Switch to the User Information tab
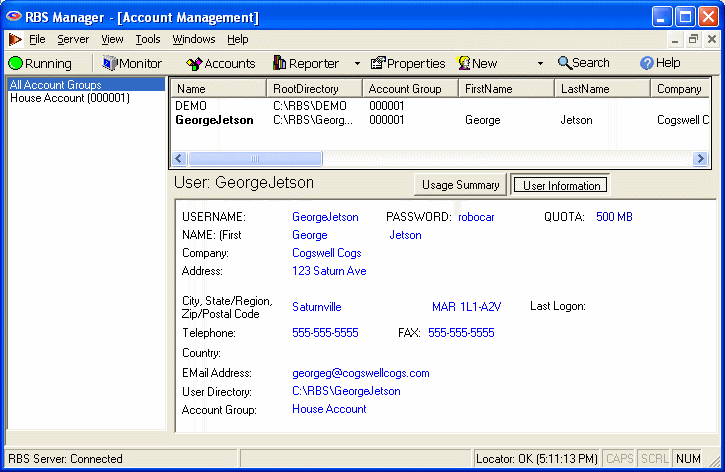 [561, 185]
